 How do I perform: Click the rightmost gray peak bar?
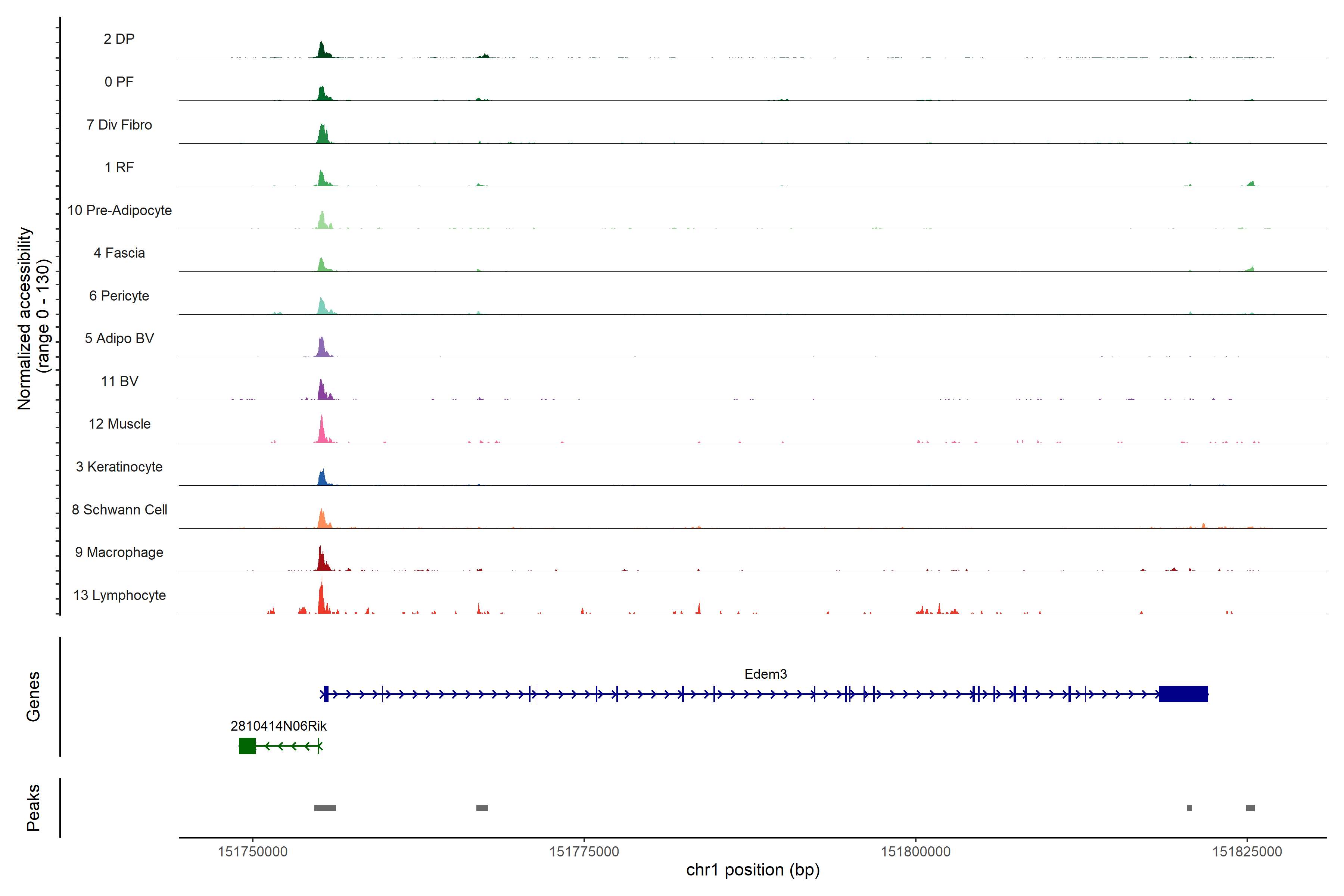1250,808
